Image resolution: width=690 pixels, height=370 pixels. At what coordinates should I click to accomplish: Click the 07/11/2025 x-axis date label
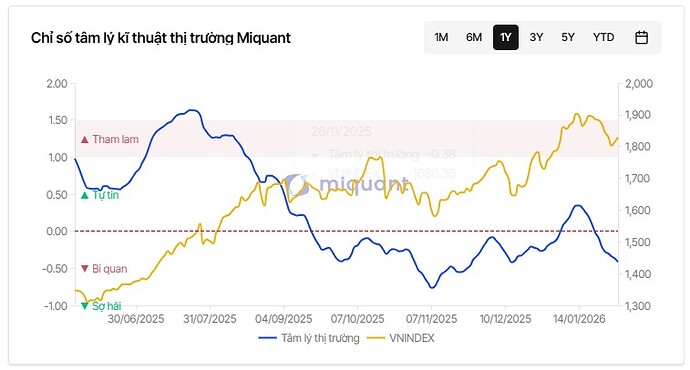click(x=431, y=319)
